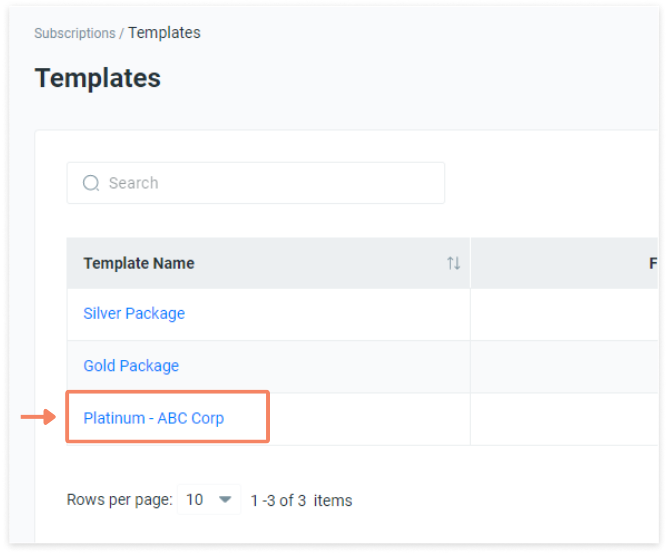Click the Template Name column header
The width and height of the screenshot is (668, 553).
268,263
